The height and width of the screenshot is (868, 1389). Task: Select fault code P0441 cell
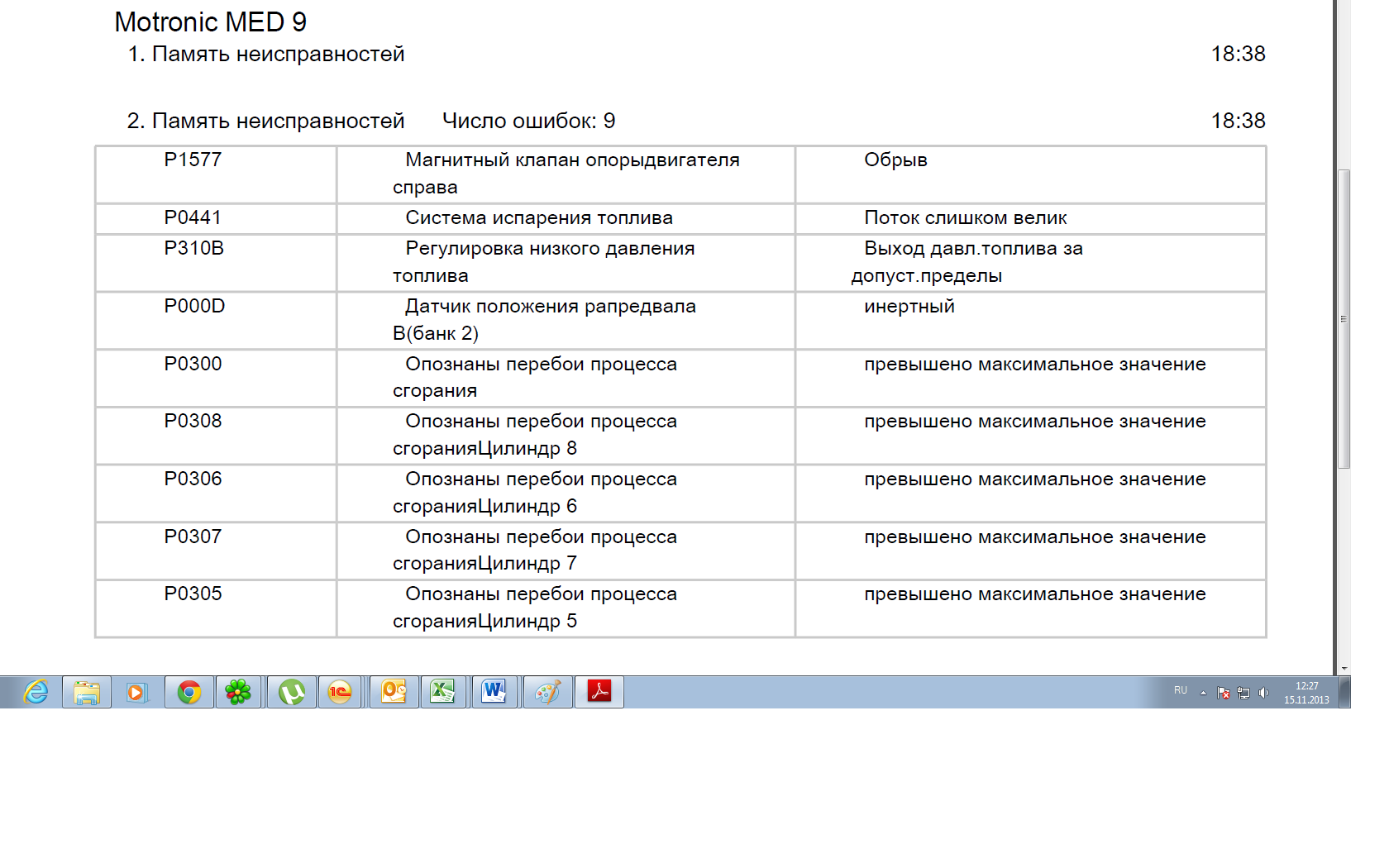click(x=216, y=218)
